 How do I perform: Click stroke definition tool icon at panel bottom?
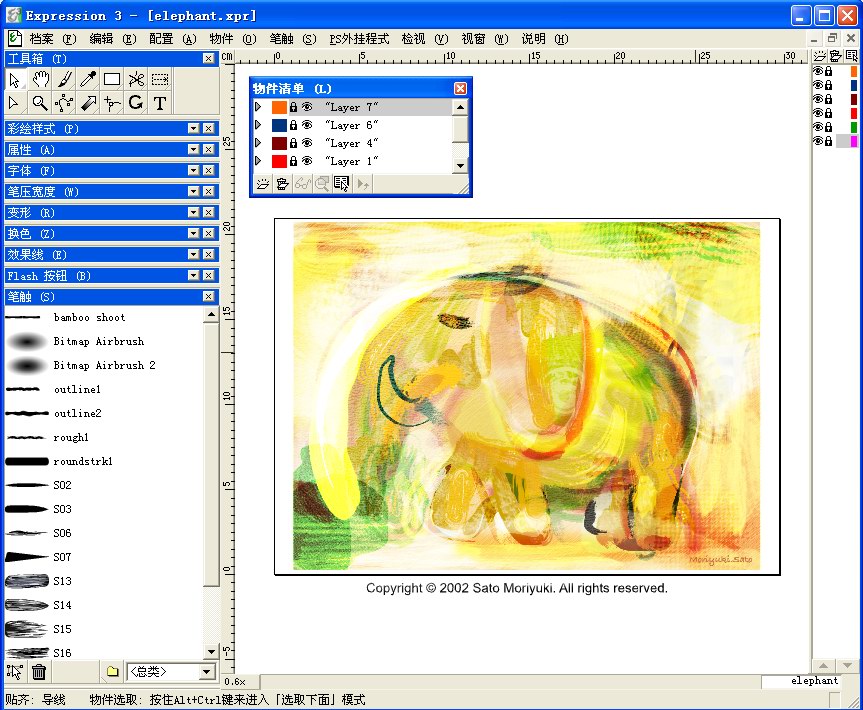tap(14, 671)
